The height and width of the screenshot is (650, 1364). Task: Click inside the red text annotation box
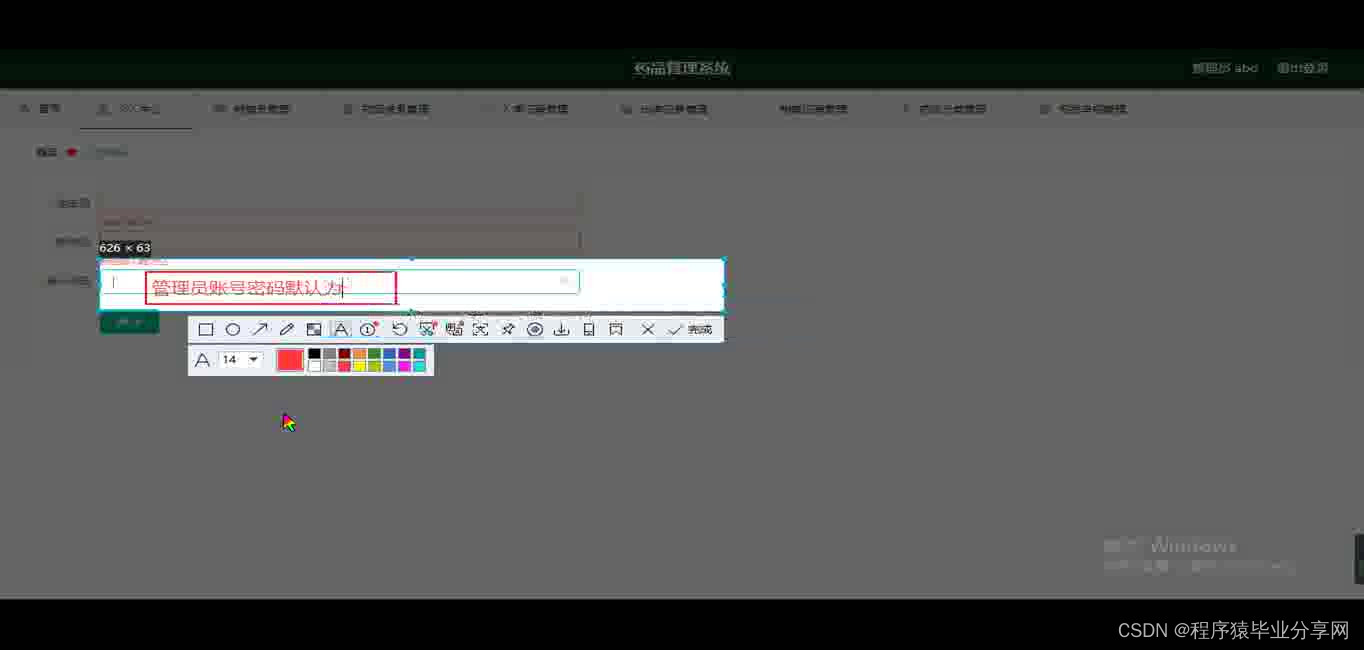[271, 288]
